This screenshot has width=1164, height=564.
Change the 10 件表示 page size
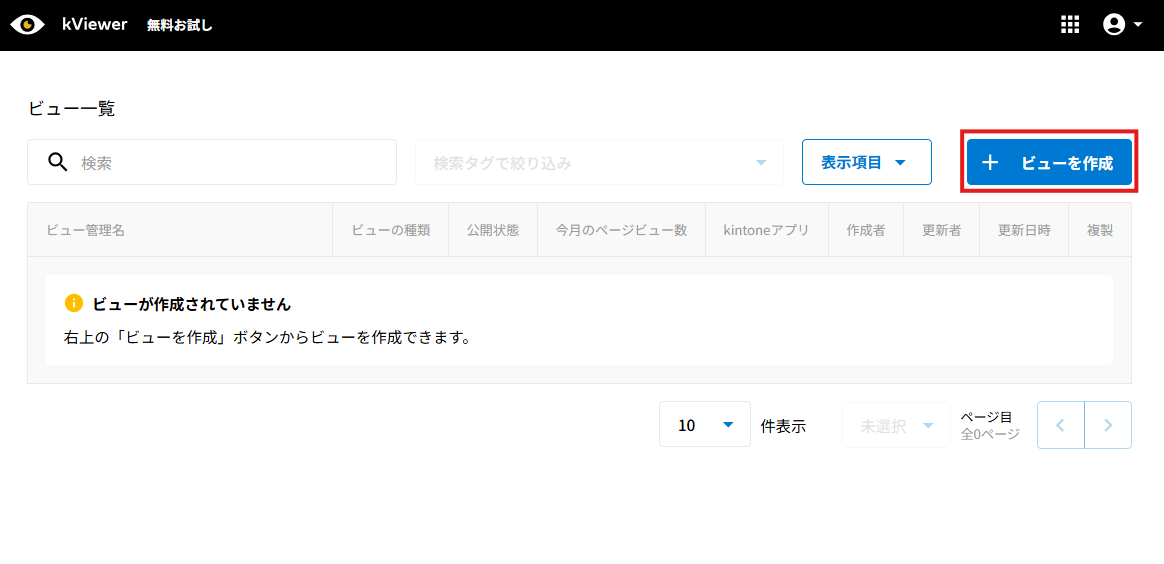pos(705,425)
